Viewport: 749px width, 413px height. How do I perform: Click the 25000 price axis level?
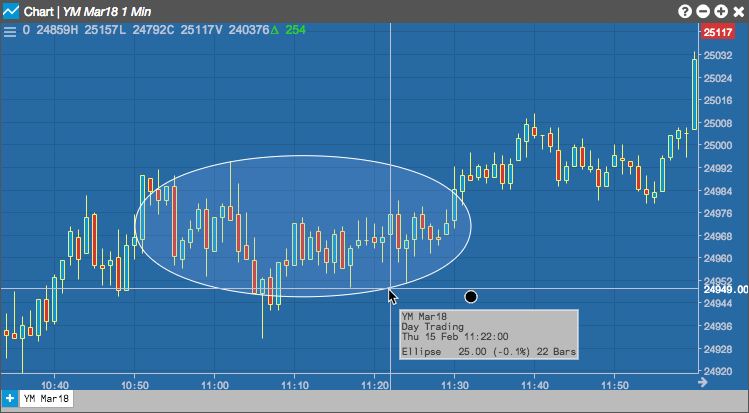click(718, 145)
